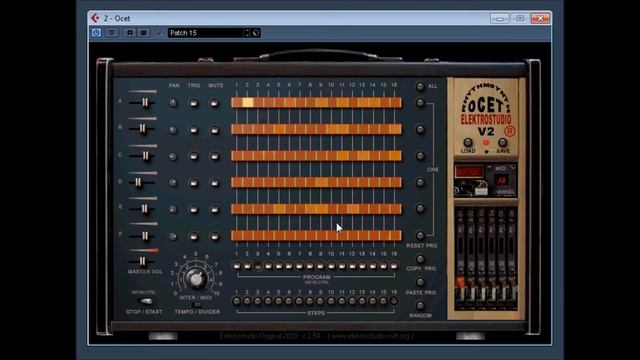Toggle the STOP / START switch
Screen dimensions: 640x360
pyautogui.click(x=146, y=301)
